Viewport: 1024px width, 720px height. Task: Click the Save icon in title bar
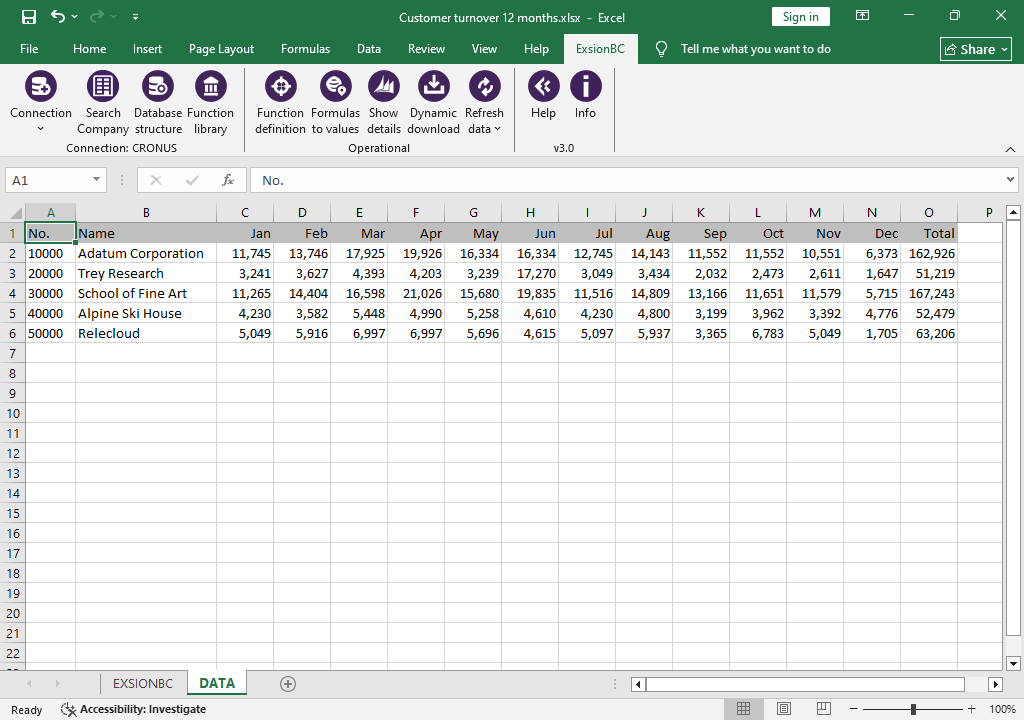pyautogui.click(x=29, y=16)
